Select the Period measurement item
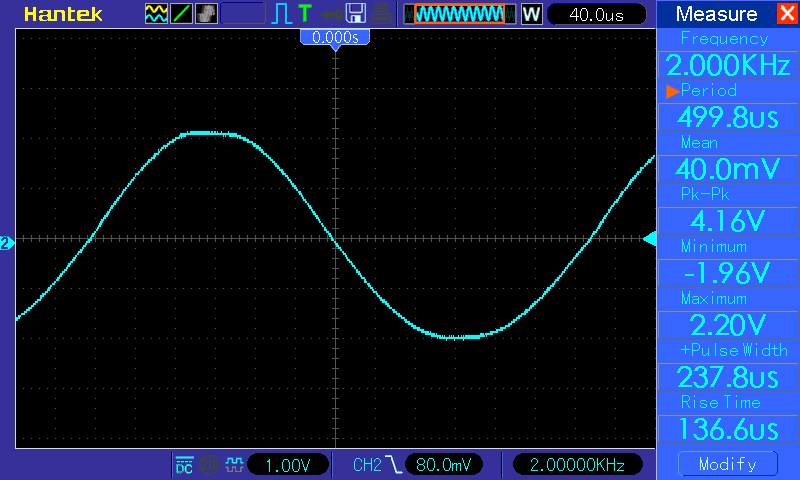The width and height of the screenshot is (800, 480). 709,90
